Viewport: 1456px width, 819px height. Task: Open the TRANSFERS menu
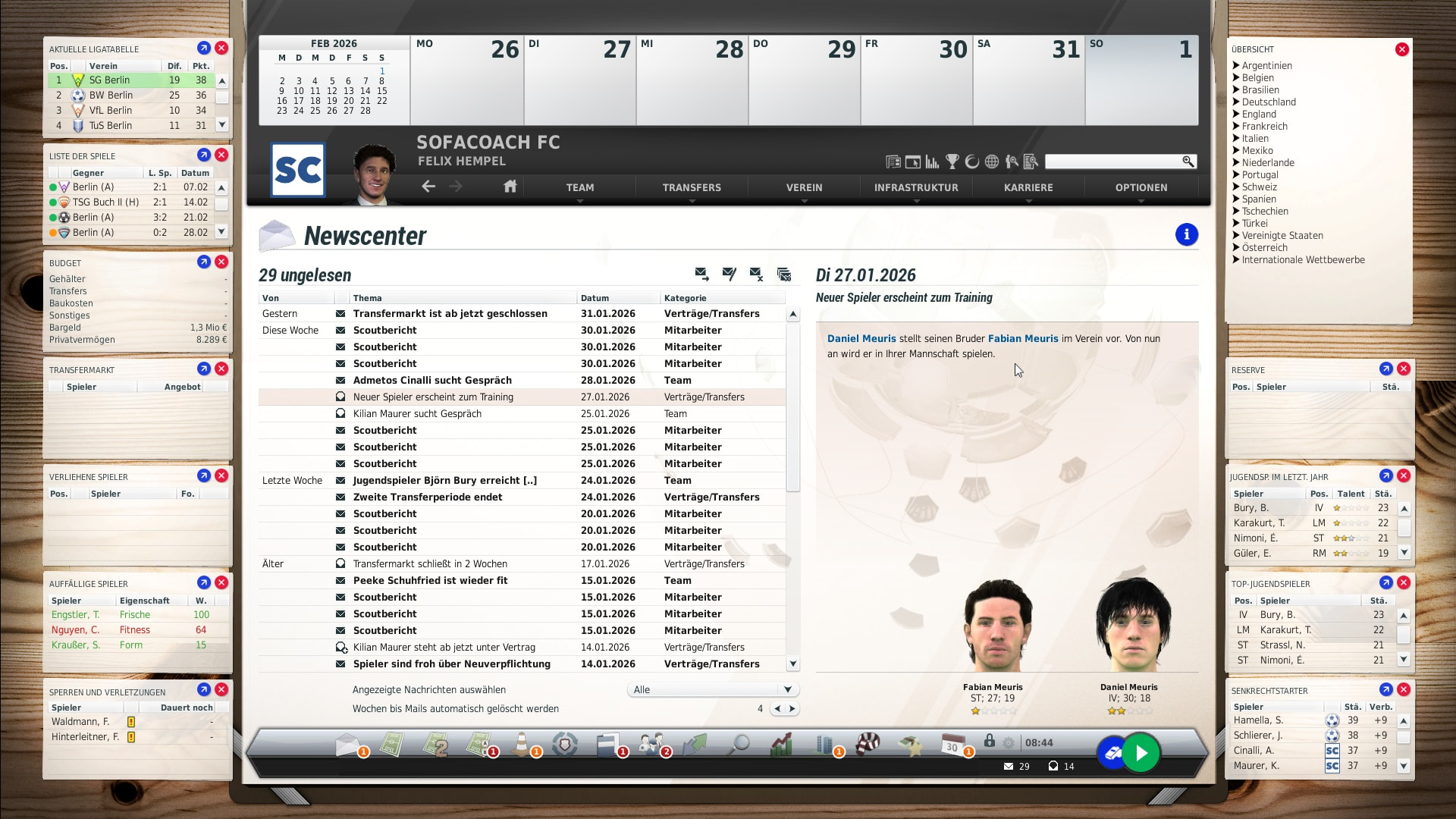692,187
